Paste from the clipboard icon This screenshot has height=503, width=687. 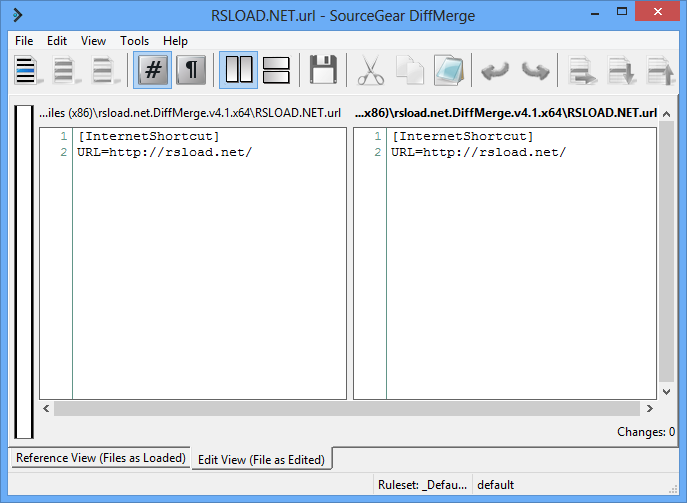pos(449,70)
